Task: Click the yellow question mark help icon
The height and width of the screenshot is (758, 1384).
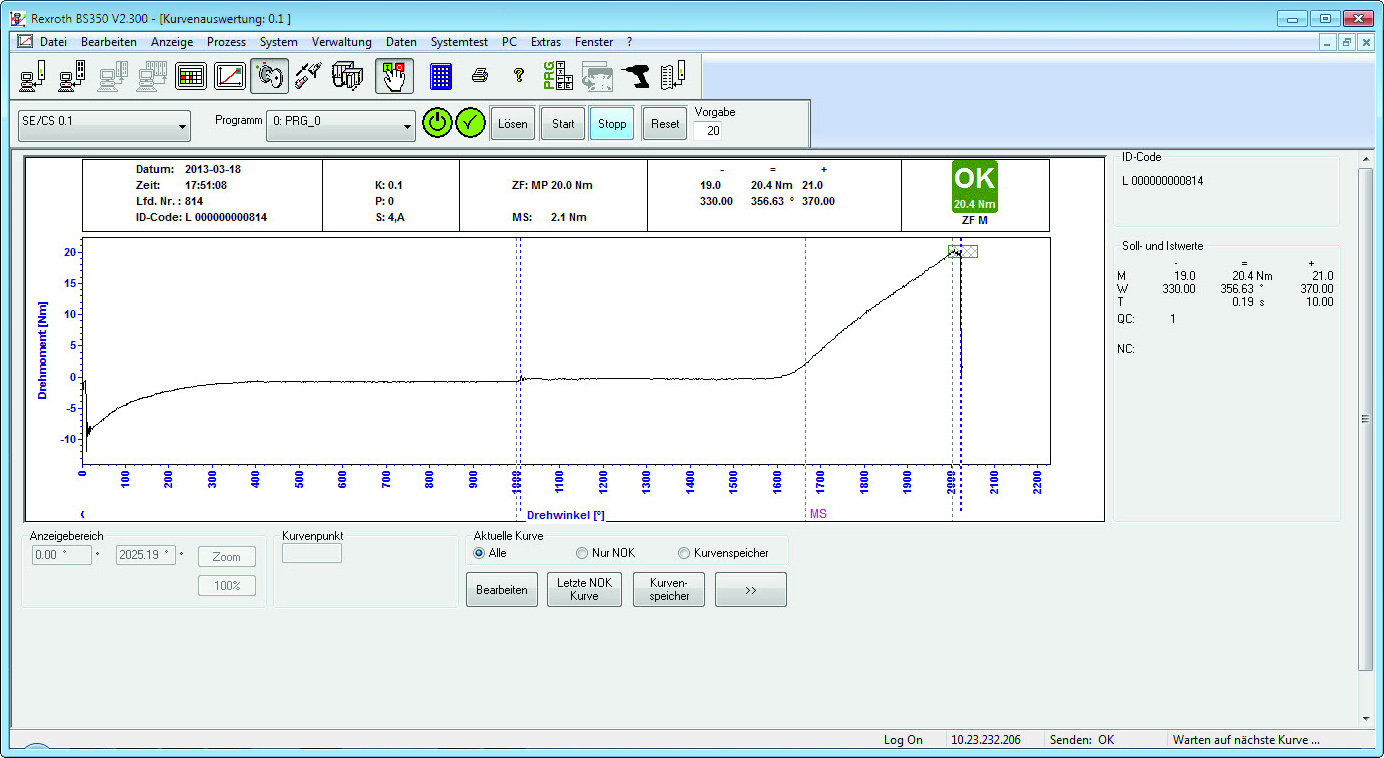Action: tap(518, 76)
